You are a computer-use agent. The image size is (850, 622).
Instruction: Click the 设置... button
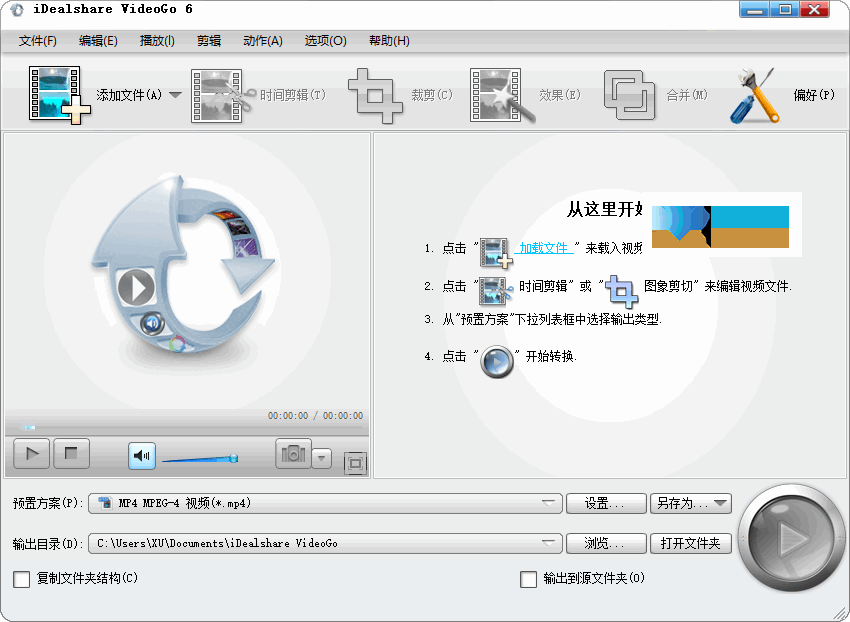point(606,503)
